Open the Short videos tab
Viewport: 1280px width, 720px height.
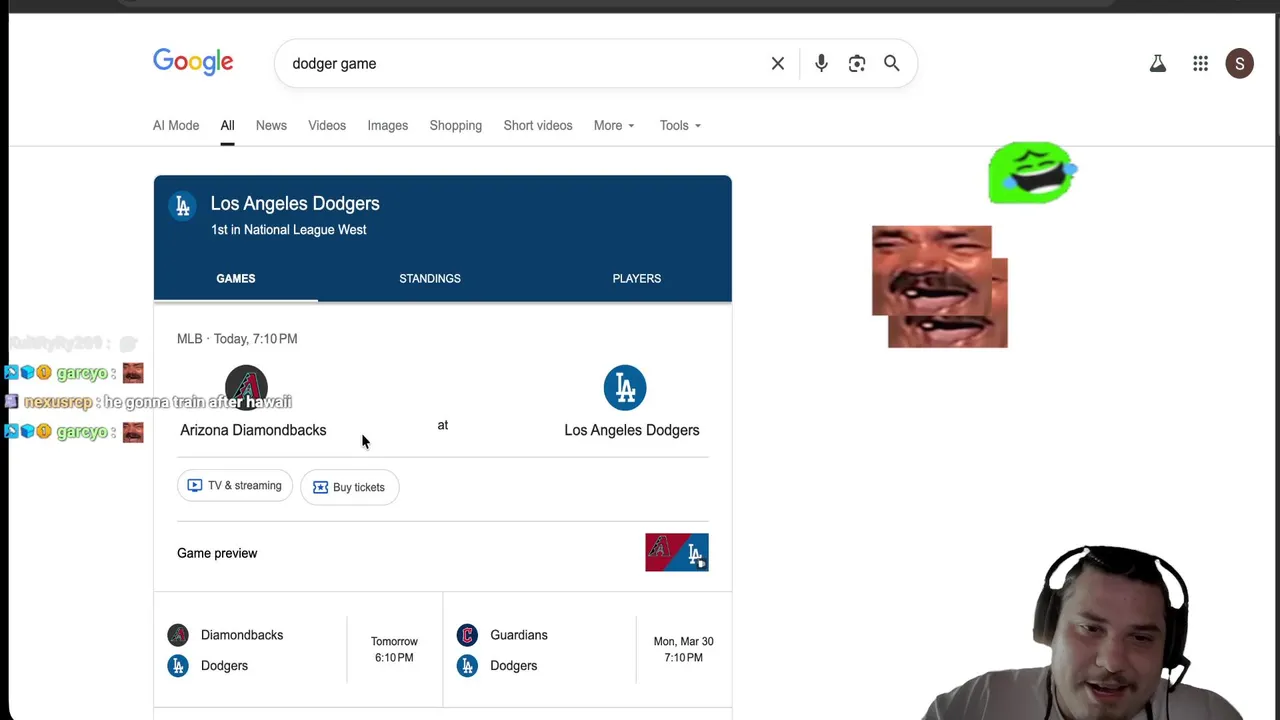(538, 125)
